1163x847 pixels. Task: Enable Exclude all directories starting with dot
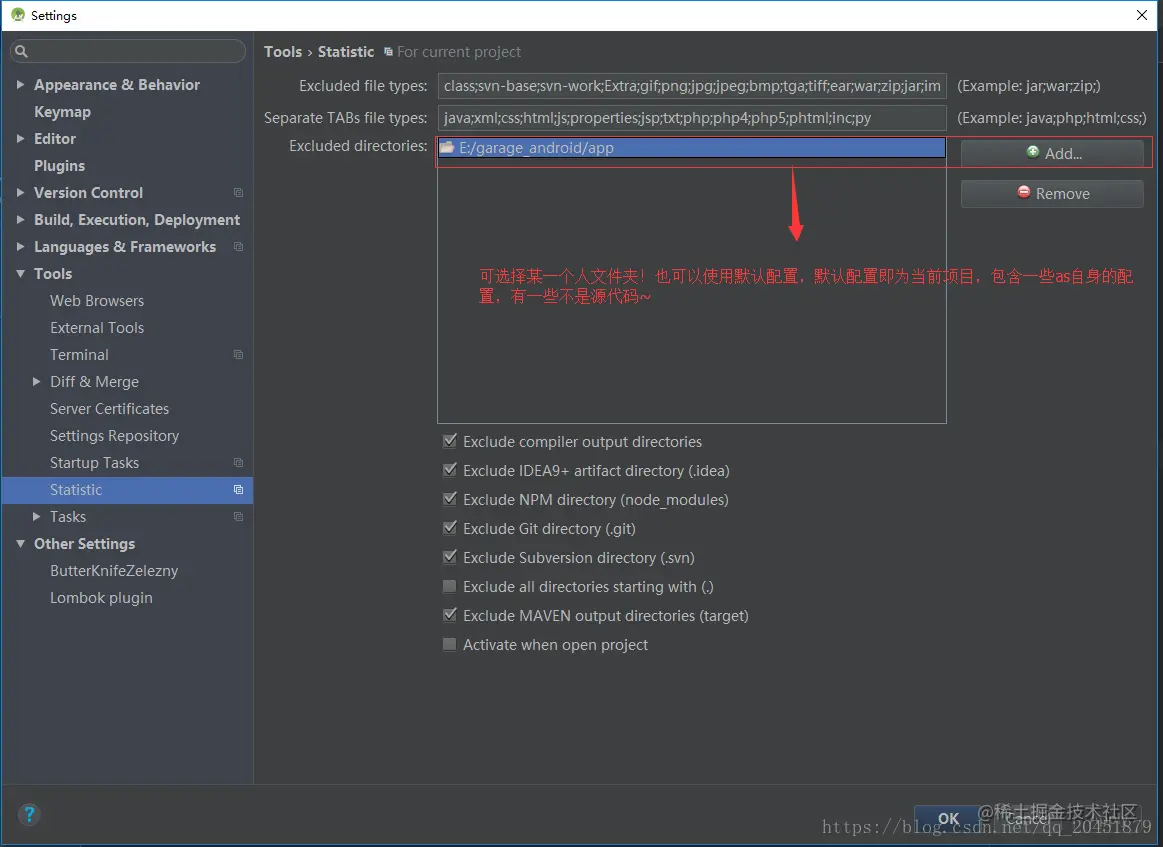(x=449, y=587)
